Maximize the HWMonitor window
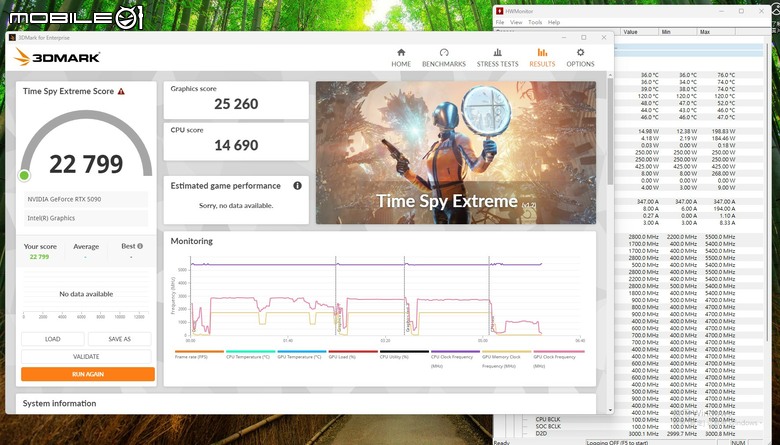 coord(741,11)
